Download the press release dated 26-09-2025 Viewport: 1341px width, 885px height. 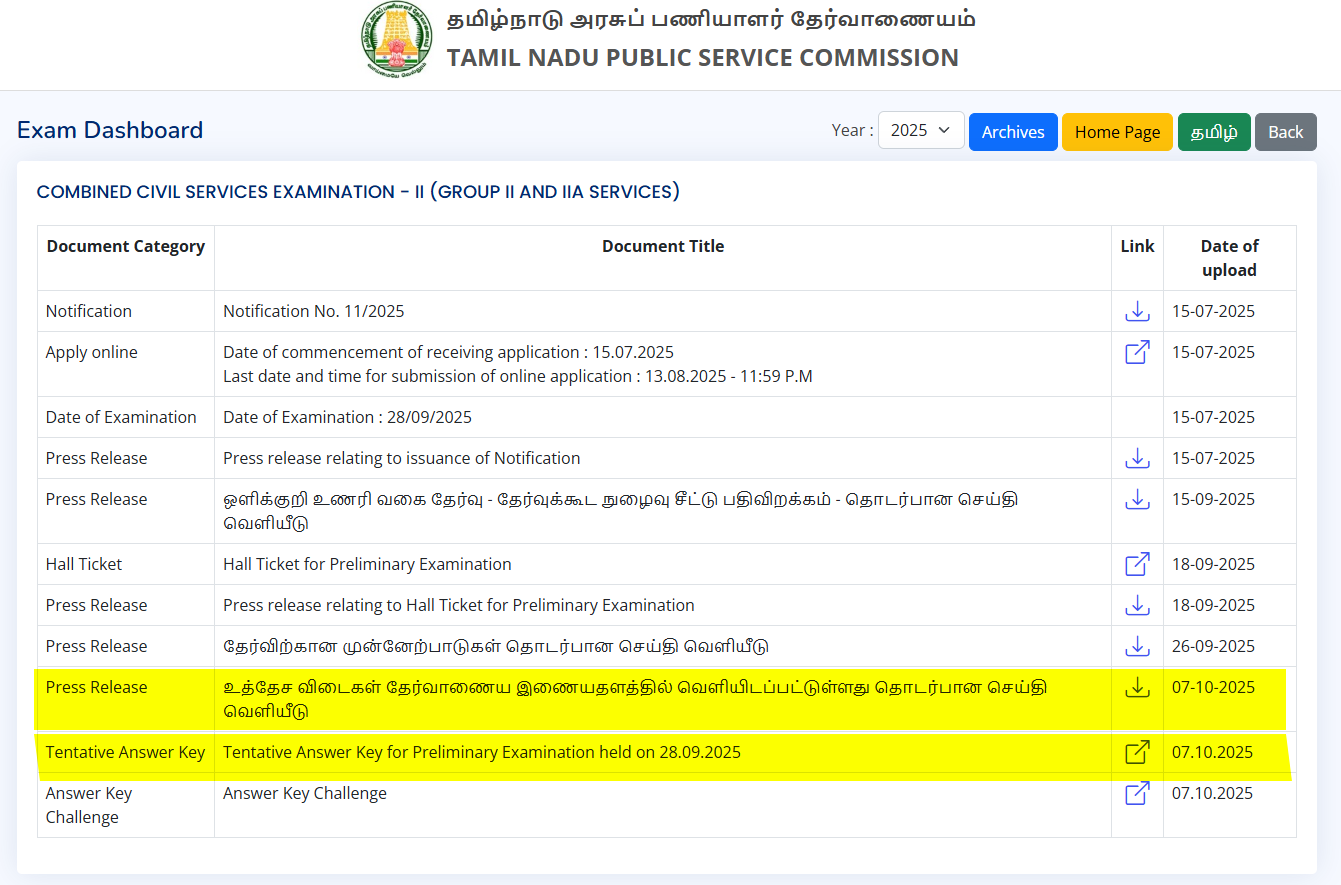[1137, 646]
